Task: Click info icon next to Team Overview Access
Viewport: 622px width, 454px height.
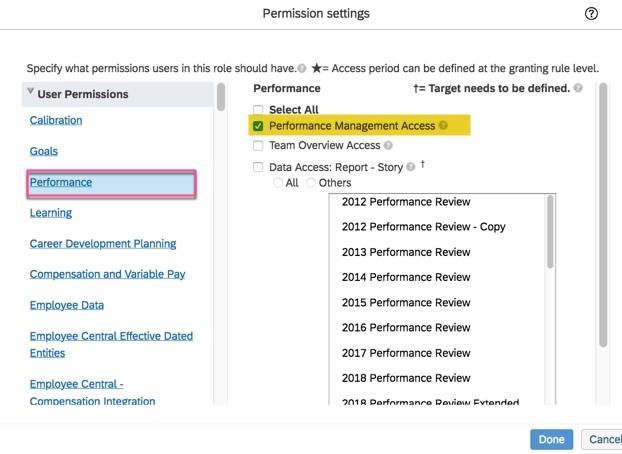Action: tap(389, 146)
